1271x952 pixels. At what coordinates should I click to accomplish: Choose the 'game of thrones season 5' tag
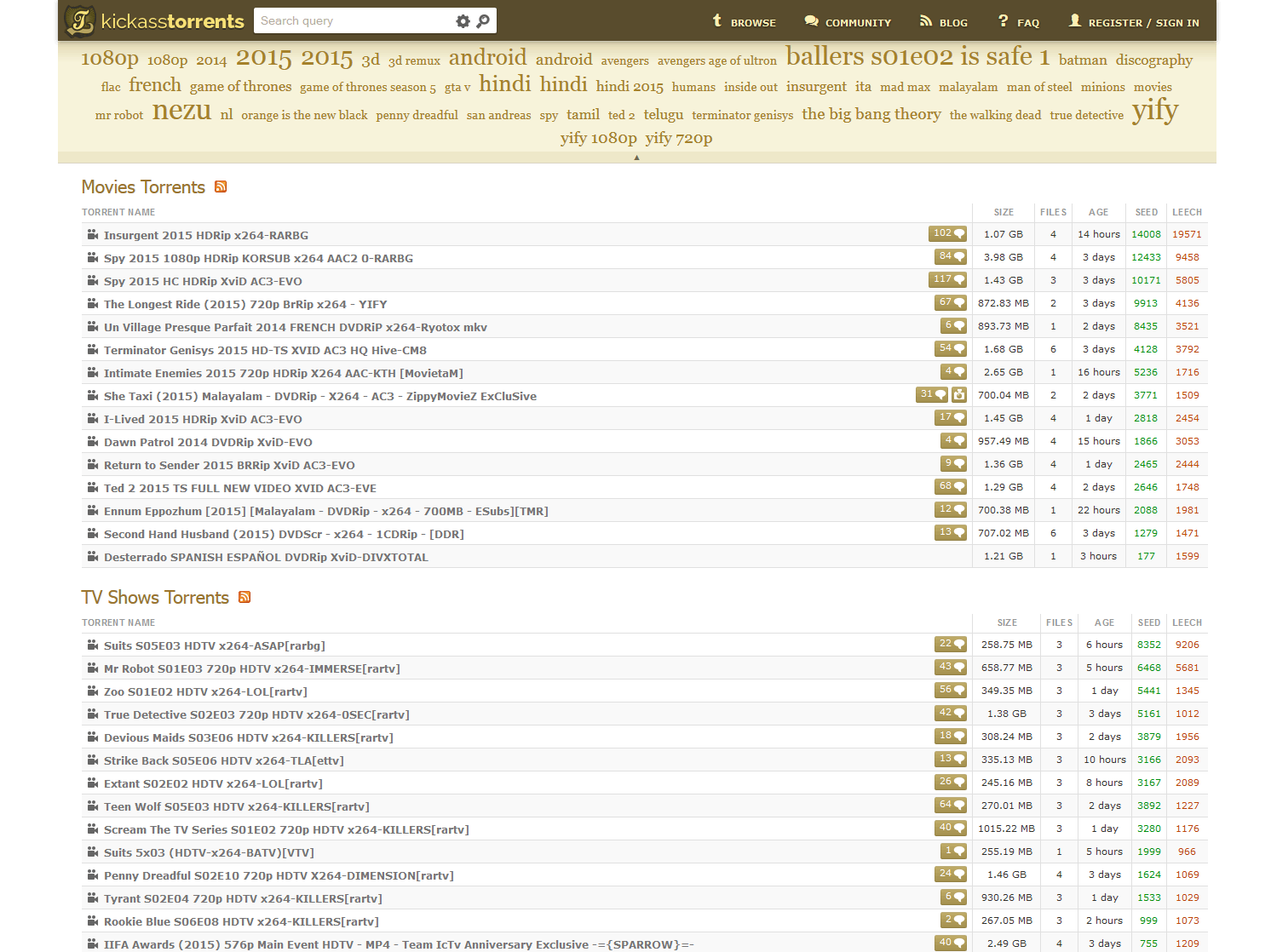368,87
